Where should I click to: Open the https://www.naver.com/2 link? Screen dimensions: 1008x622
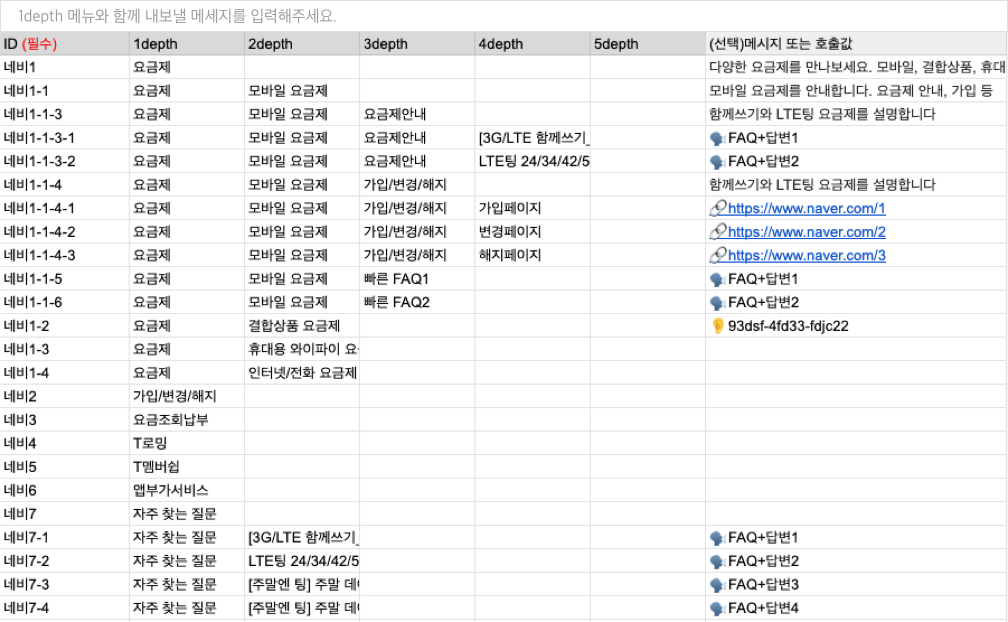click(x=806, y=232)
